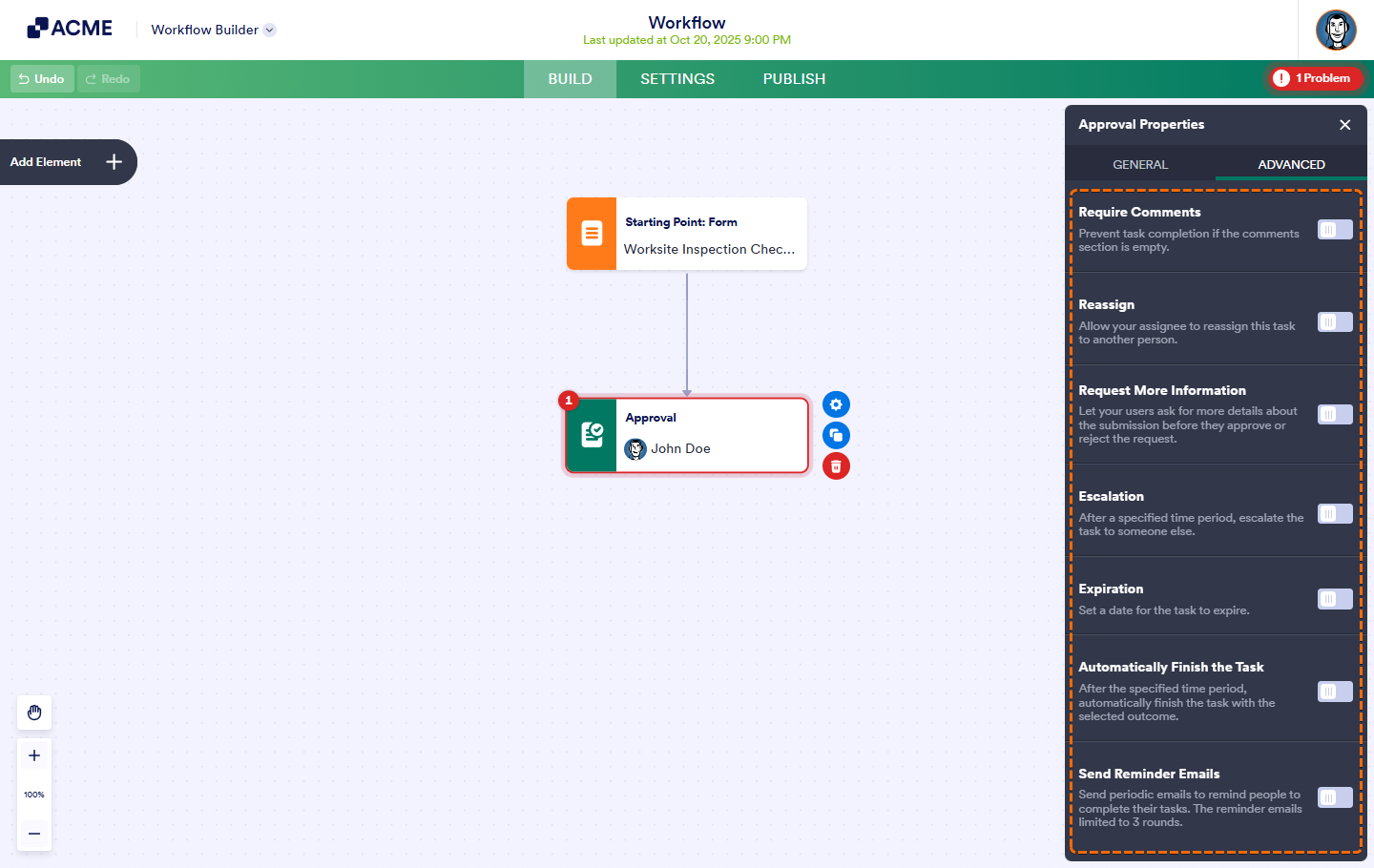Duplicate the Approval node
The image size is (1374, 868).
pos(836,435)
